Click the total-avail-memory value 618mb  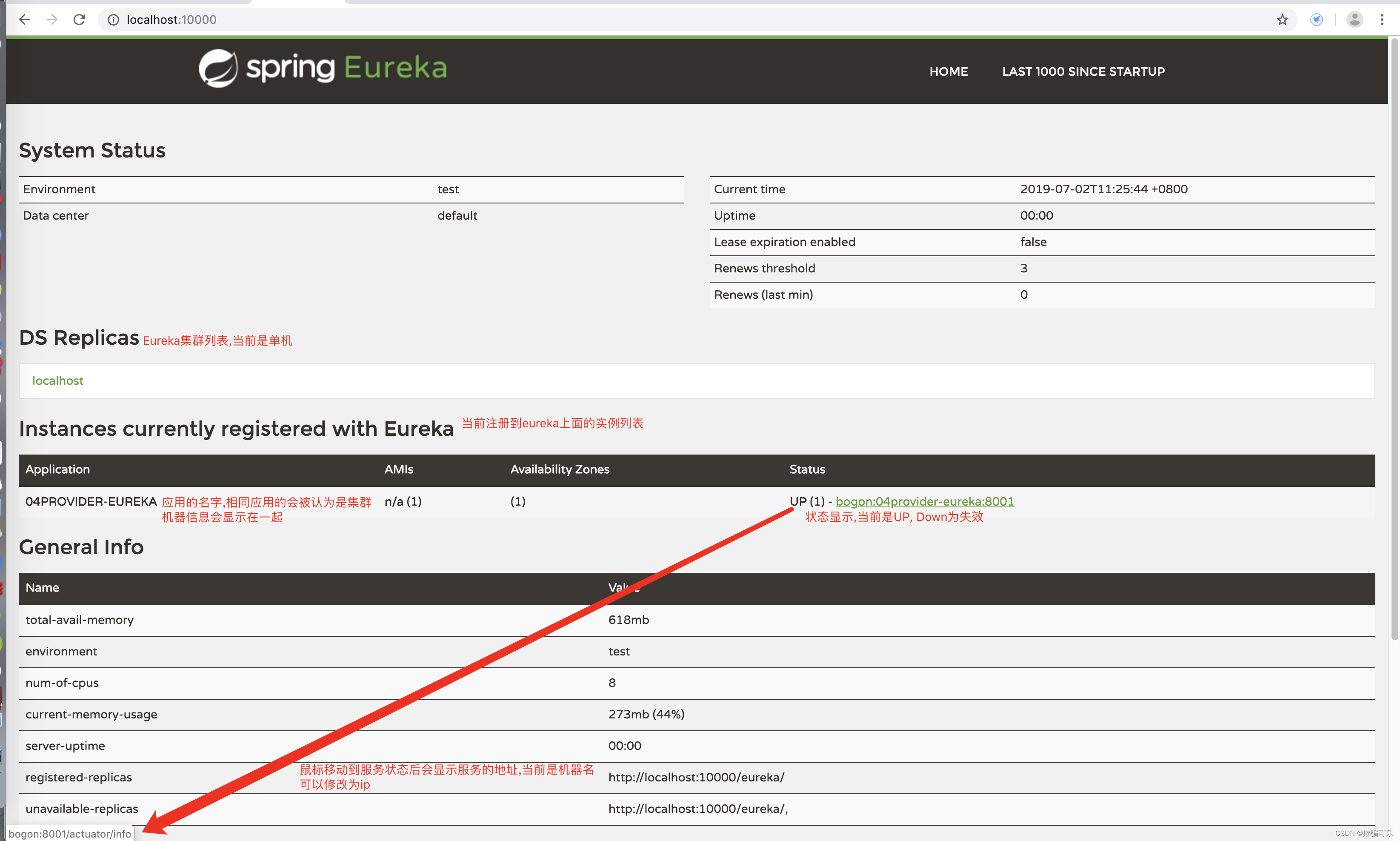pyautogui.click(x=629, y=620)
